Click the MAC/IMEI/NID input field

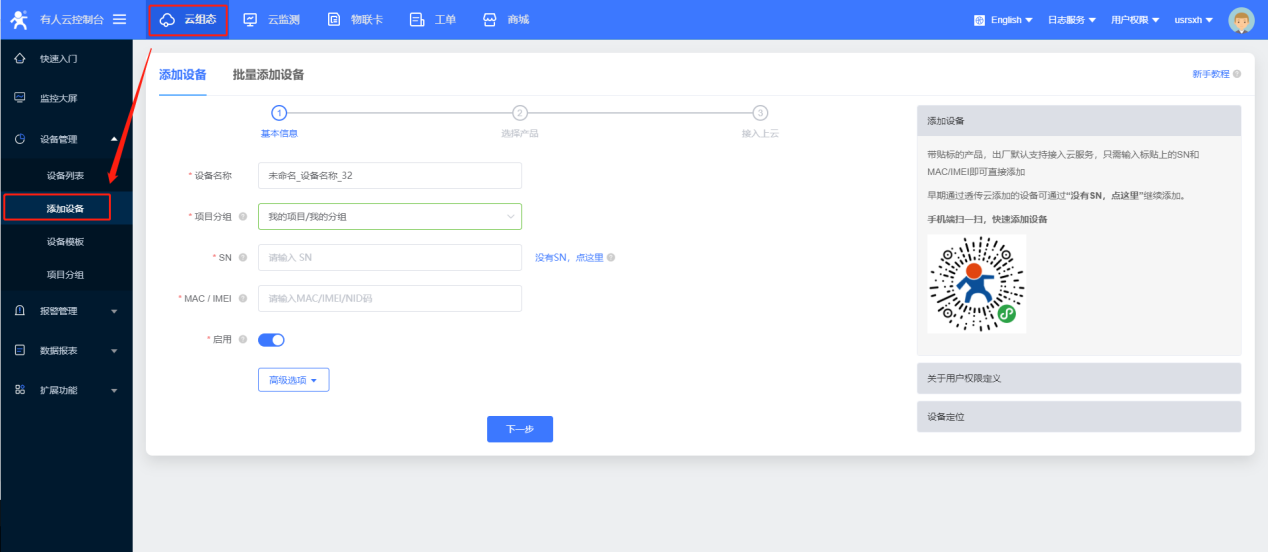[x=389, y=299]
